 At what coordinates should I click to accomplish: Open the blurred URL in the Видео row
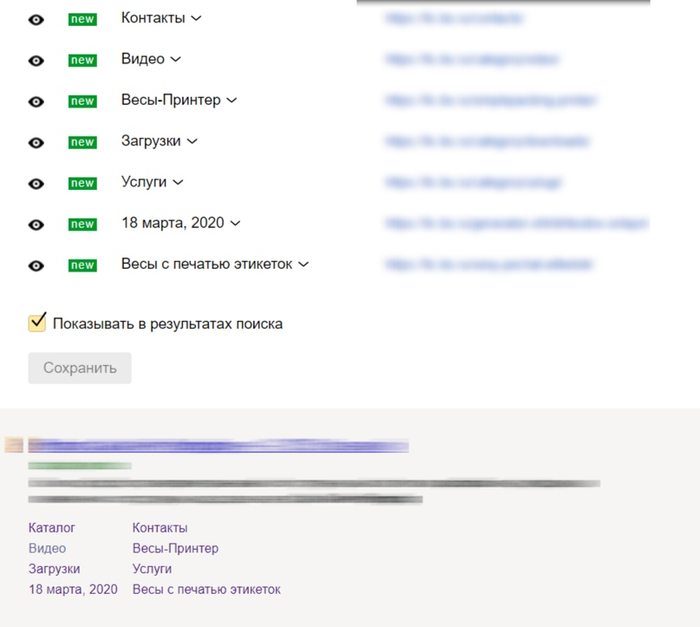[x=472, y=60]
